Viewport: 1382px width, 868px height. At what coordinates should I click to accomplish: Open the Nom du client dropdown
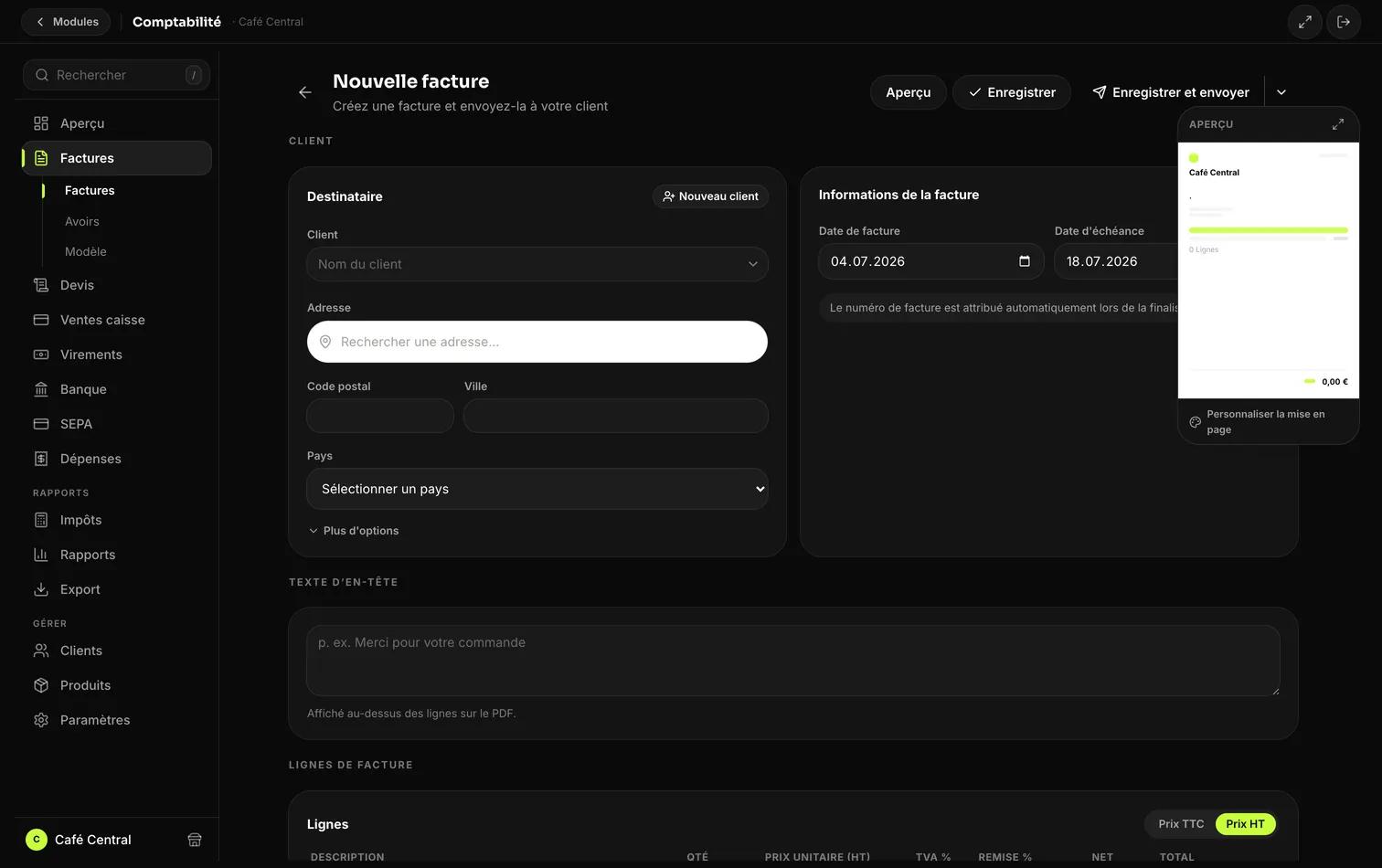pos(537,264)
